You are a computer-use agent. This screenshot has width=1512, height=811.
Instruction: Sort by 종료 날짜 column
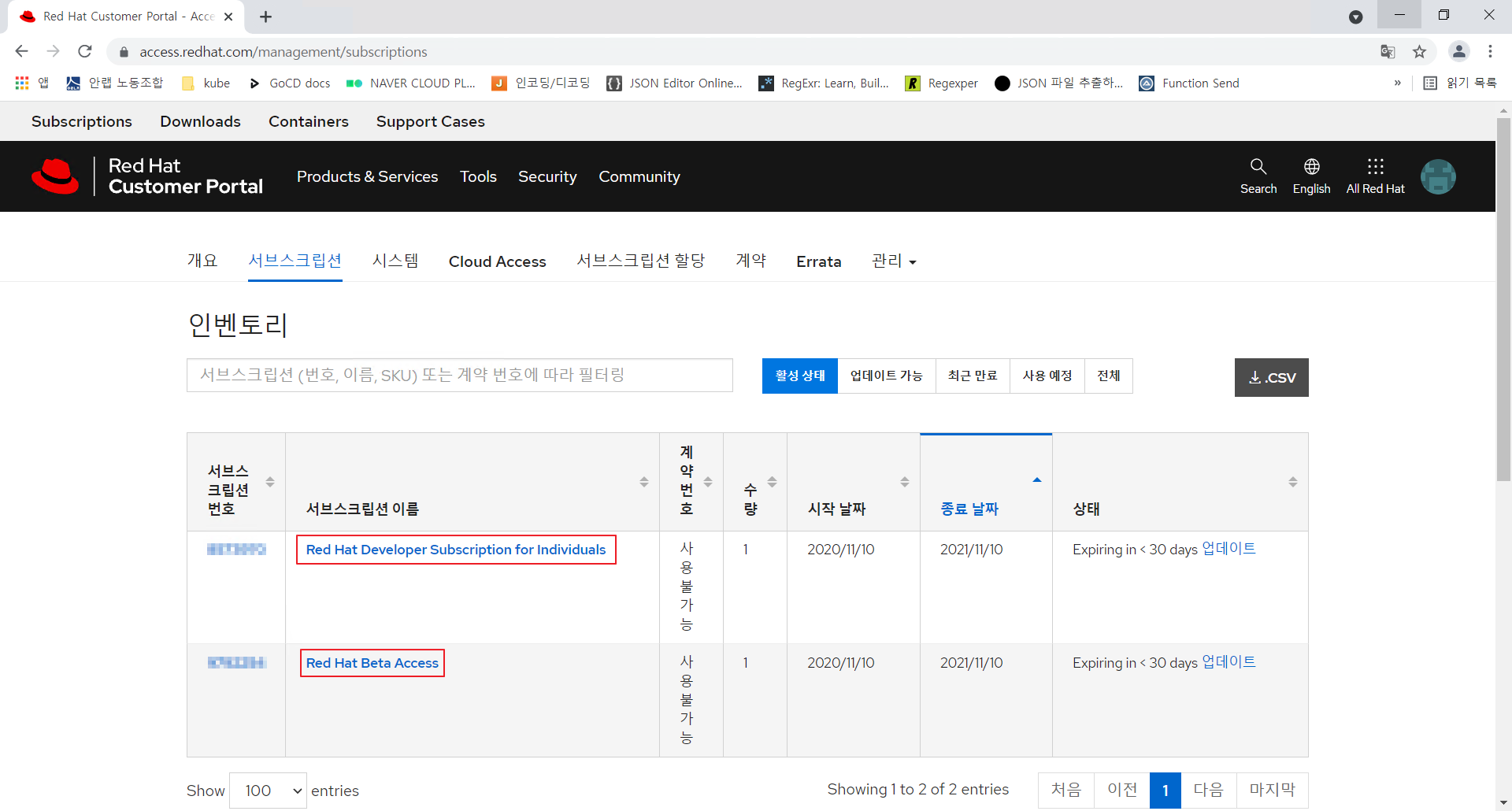[x=986, y=482]
